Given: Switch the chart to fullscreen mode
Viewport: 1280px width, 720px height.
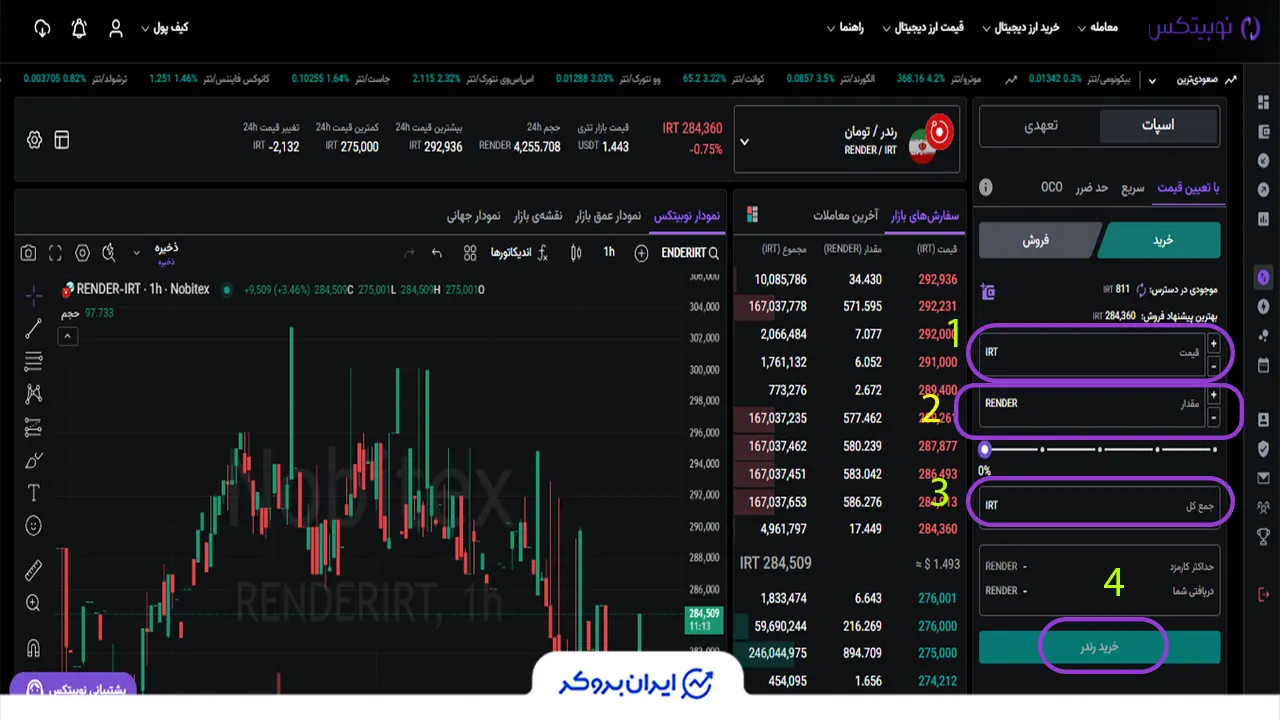Looking at the screenshot, I should (x=55, y=253).
